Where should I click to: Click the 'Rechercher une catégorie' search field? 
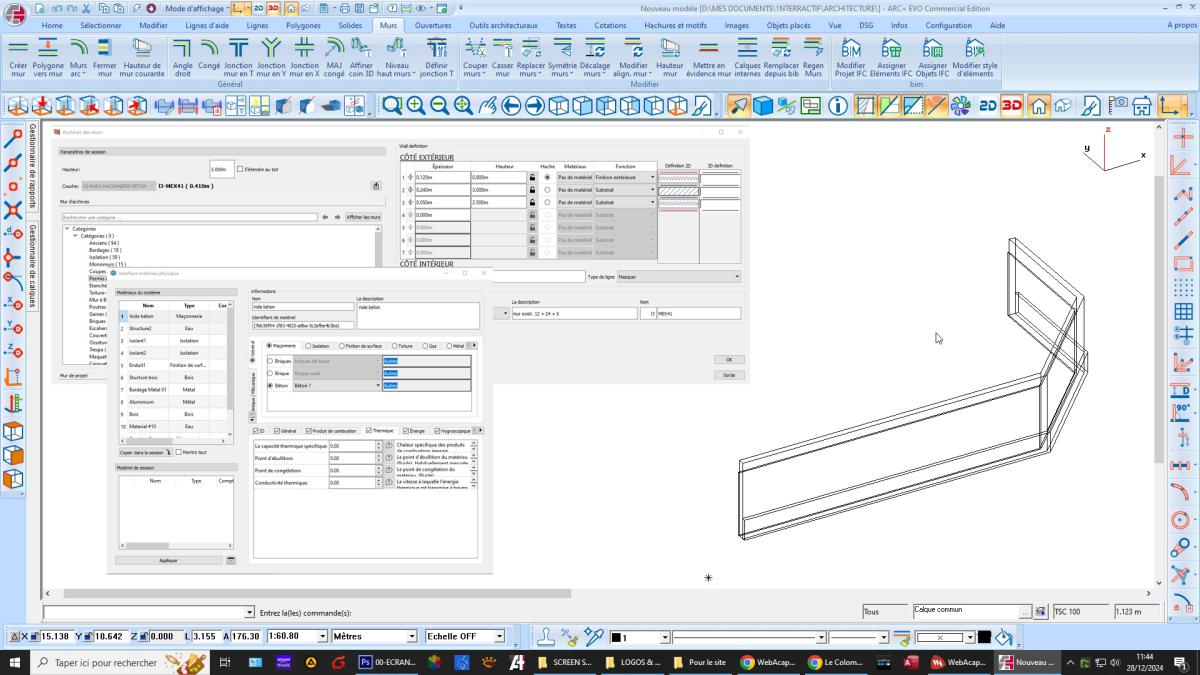[x=188, y=217]
